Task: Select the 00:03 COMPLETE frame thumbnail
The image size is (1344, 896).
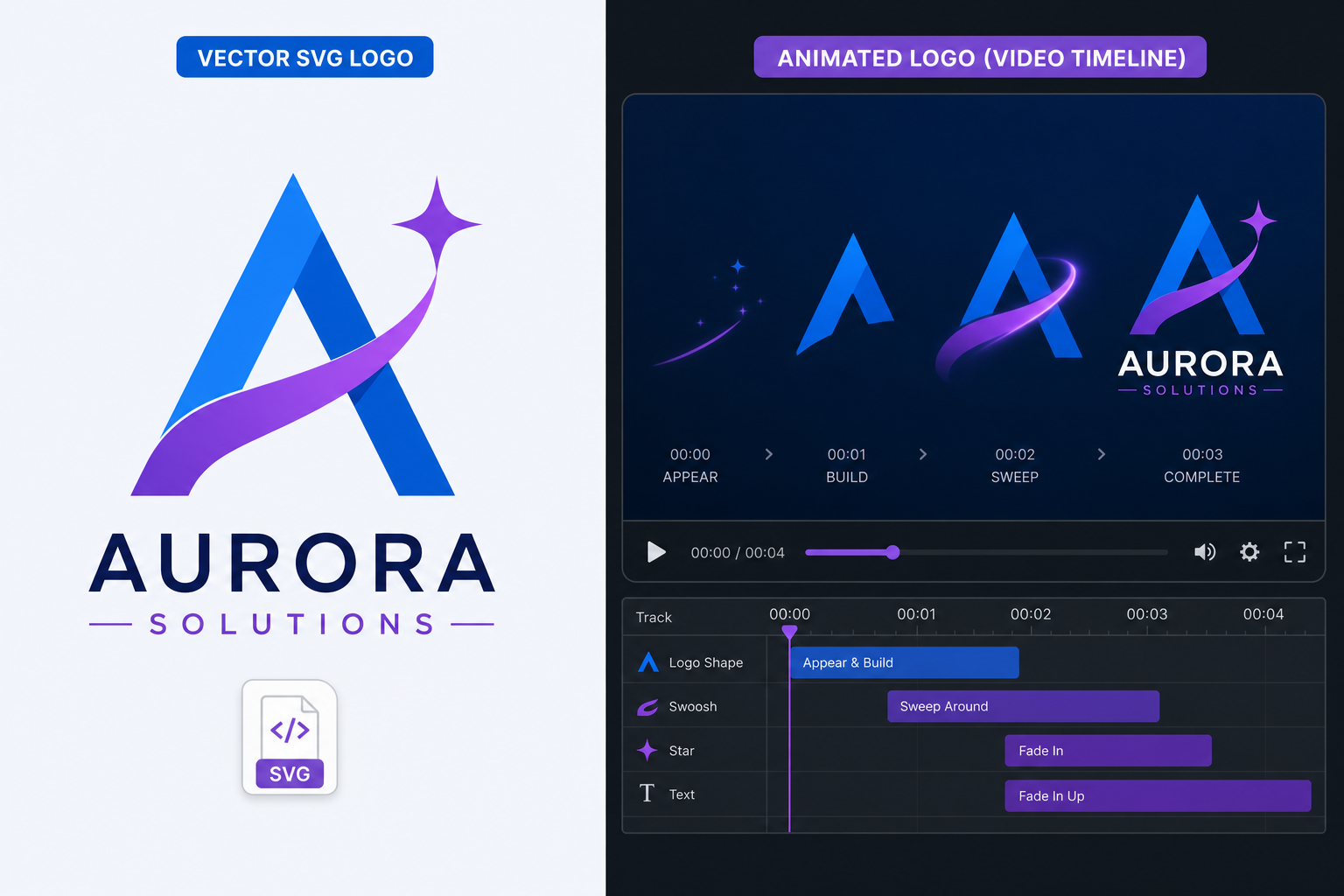Action: (x=1200, y=296)
